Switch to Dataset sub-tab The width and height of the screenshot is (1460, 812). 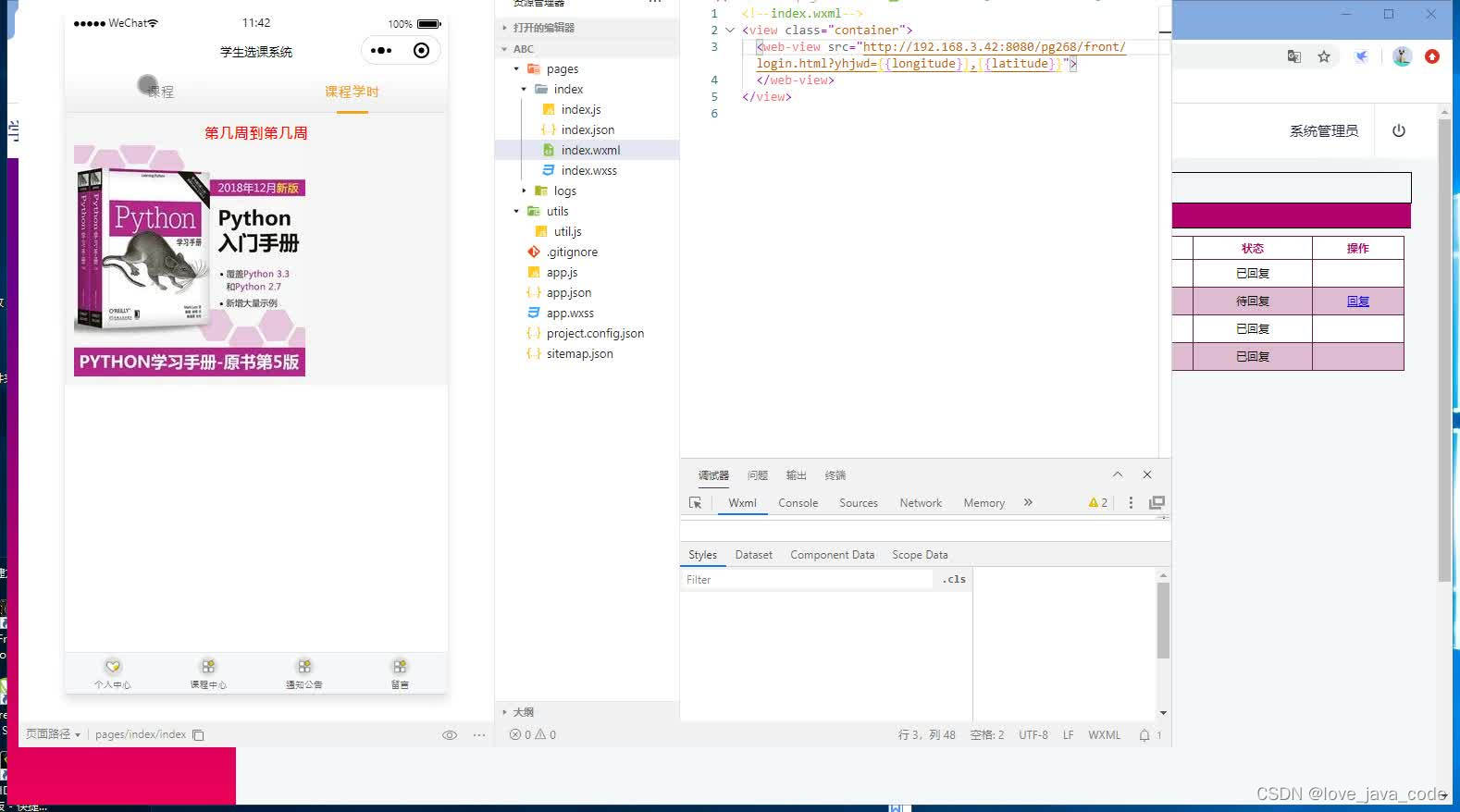tap(754, 555)
